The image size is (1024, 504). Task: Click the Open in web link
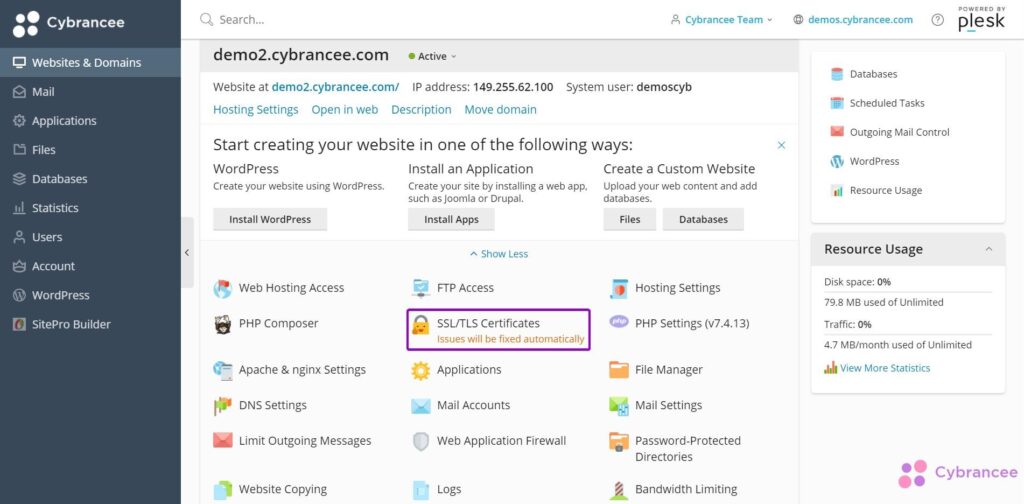tap(345, 110)
